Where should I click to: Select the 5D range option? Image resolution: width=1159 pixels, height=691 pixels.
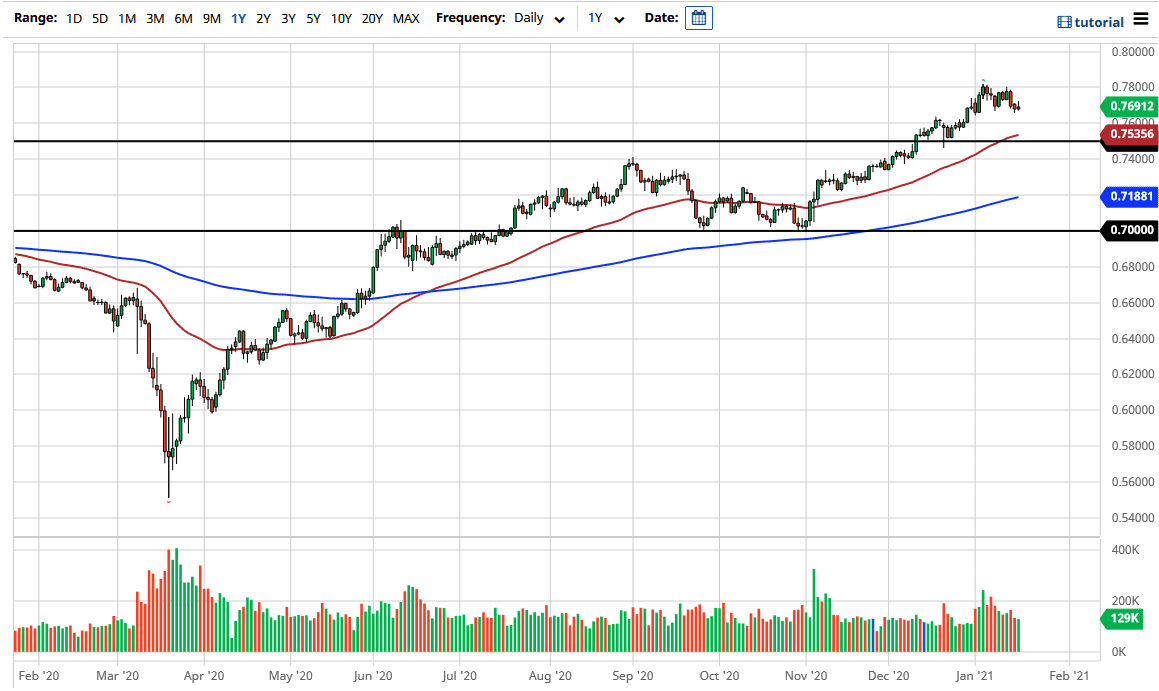[x=98, y=18]
